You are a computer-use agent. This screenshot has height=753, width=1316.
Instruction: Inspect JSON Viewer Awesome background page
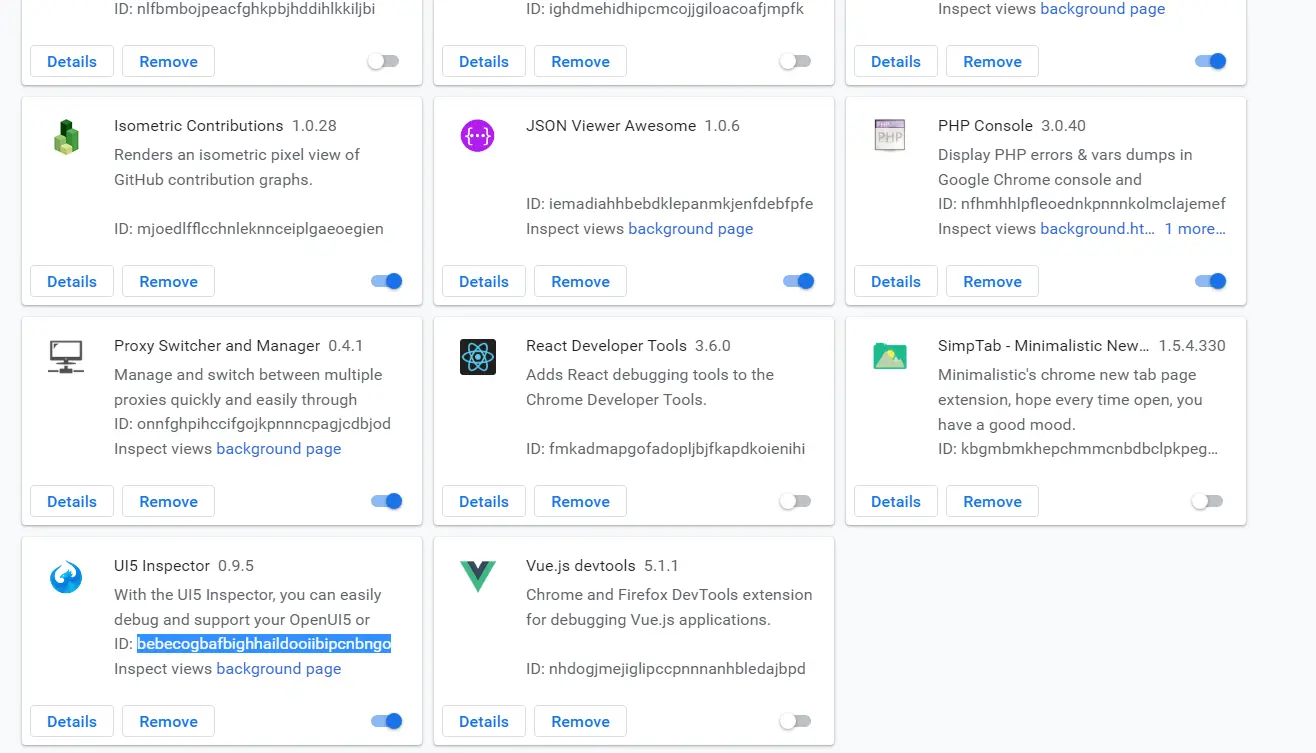[690, 229]
